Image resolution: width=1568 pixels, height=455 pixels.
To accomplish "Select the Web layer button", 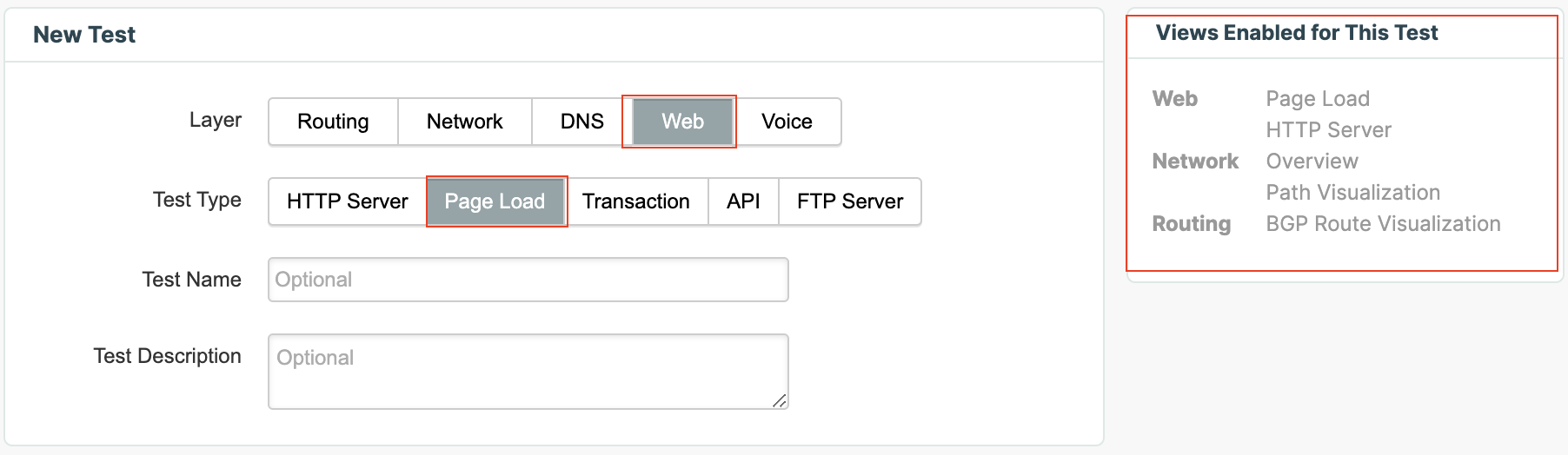I will point(682,122).
